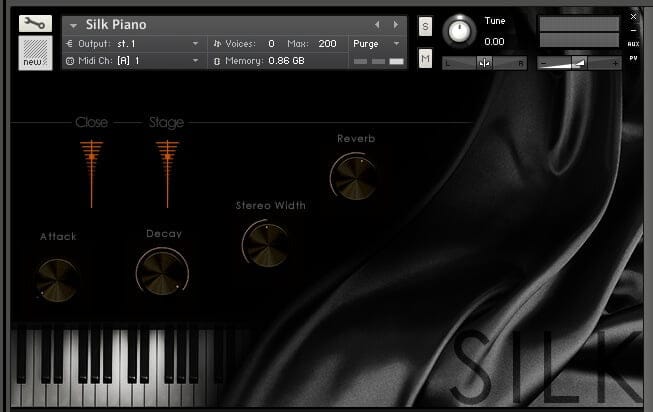Open the wrench edit mode icon

[x=35, y=24]
